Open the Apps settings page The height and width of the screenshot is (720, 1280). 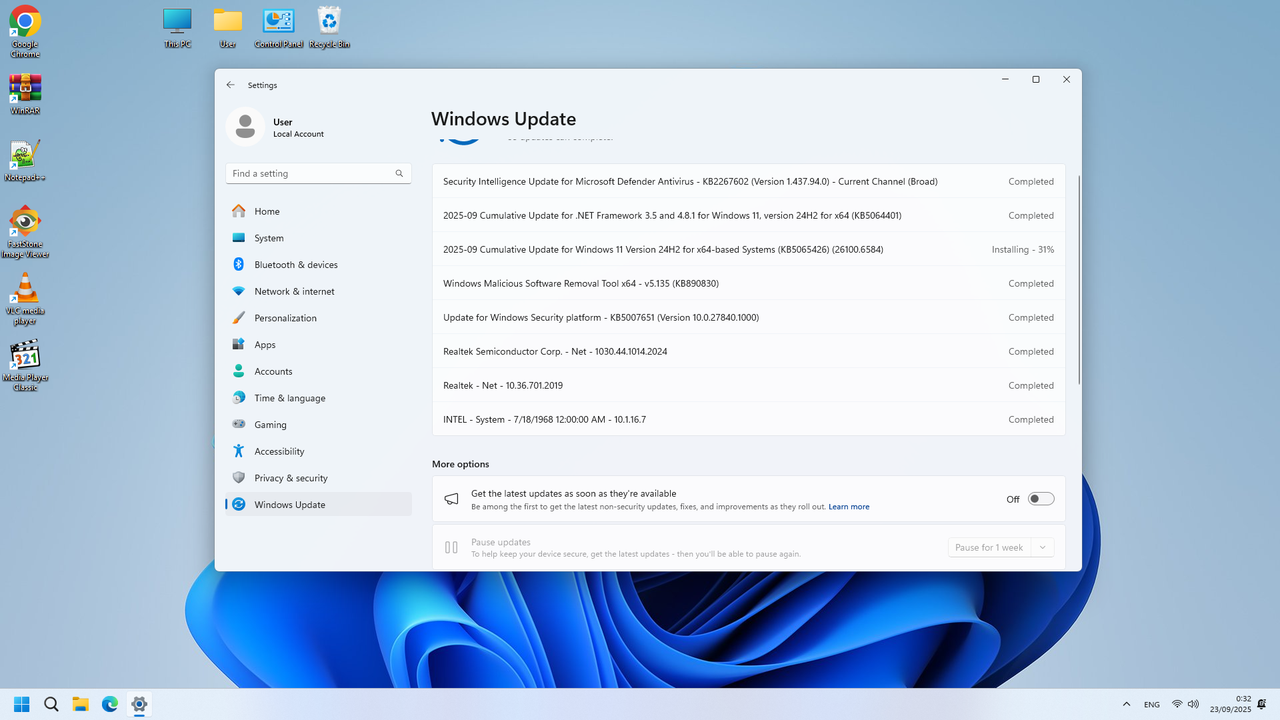[x=319, y=345]
